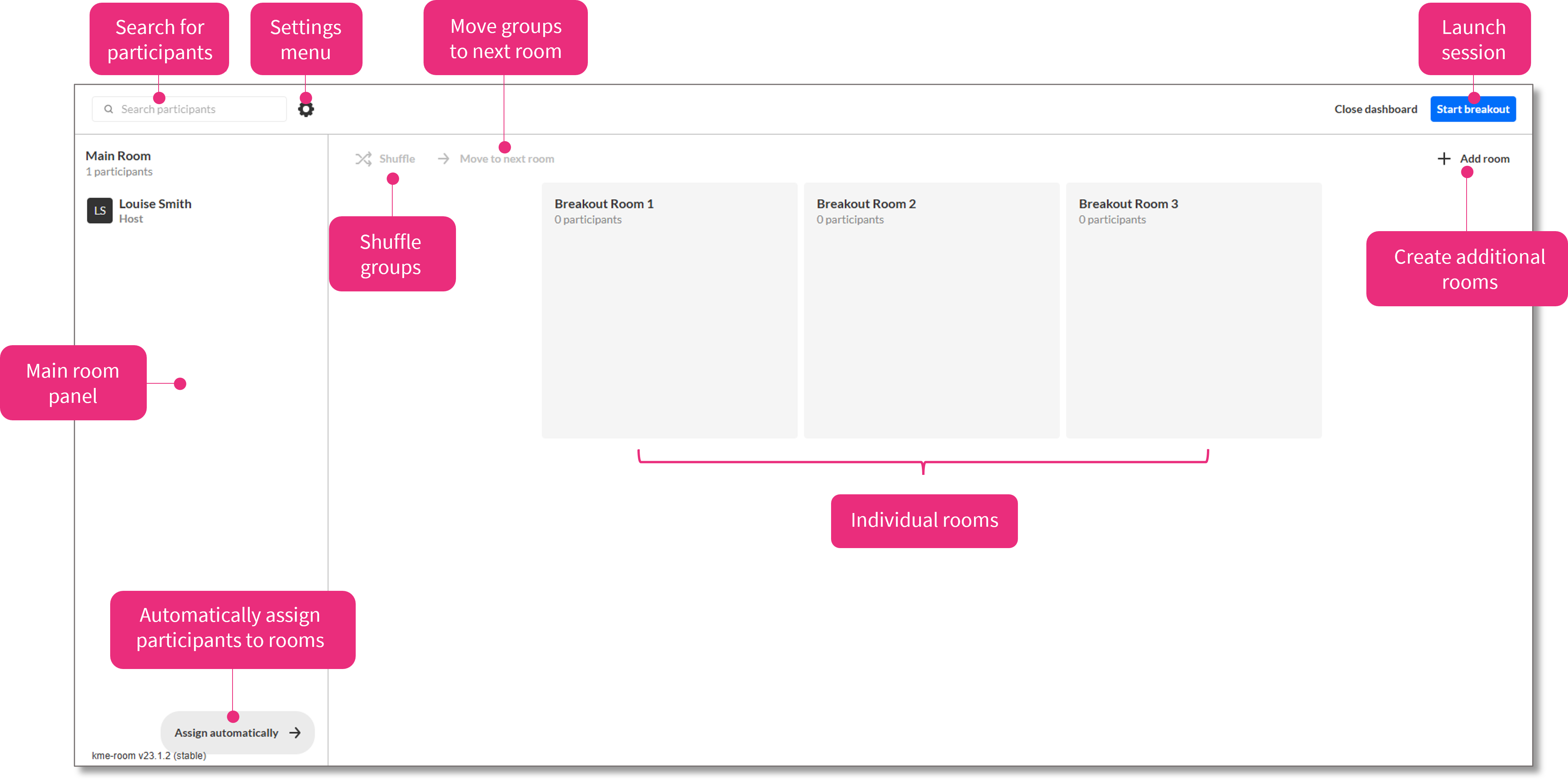Image resolution: width=1568 pixels, height=780 pixels.
Task: Click the Shuffle text label
Action: [397, 159]
